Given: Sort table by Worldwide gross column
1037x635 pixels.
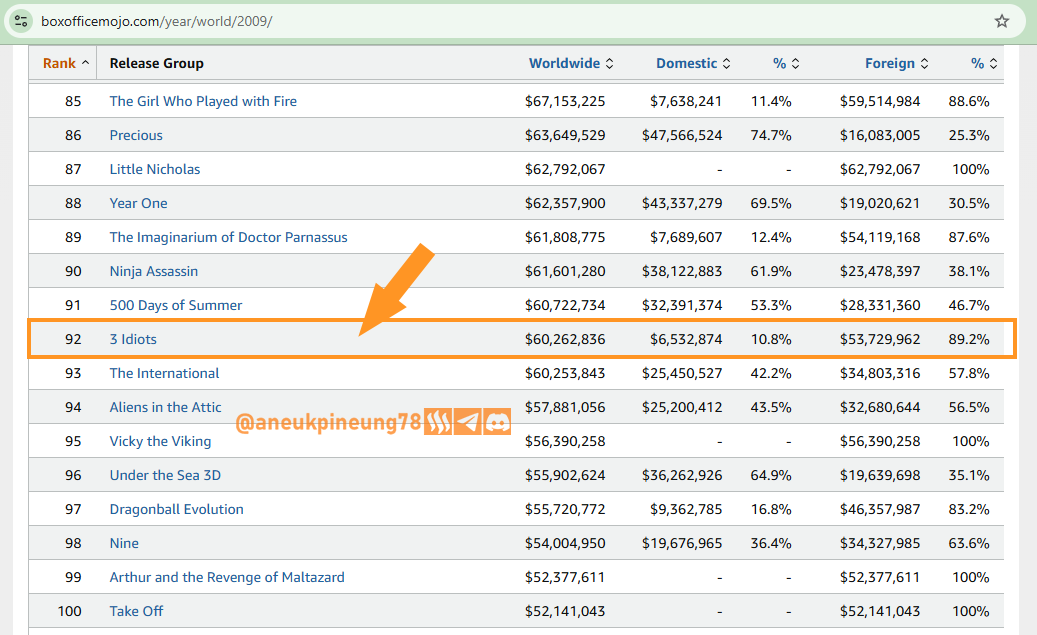Looking at the screenshot, I should pyautogui.click(x=571, y=64).
